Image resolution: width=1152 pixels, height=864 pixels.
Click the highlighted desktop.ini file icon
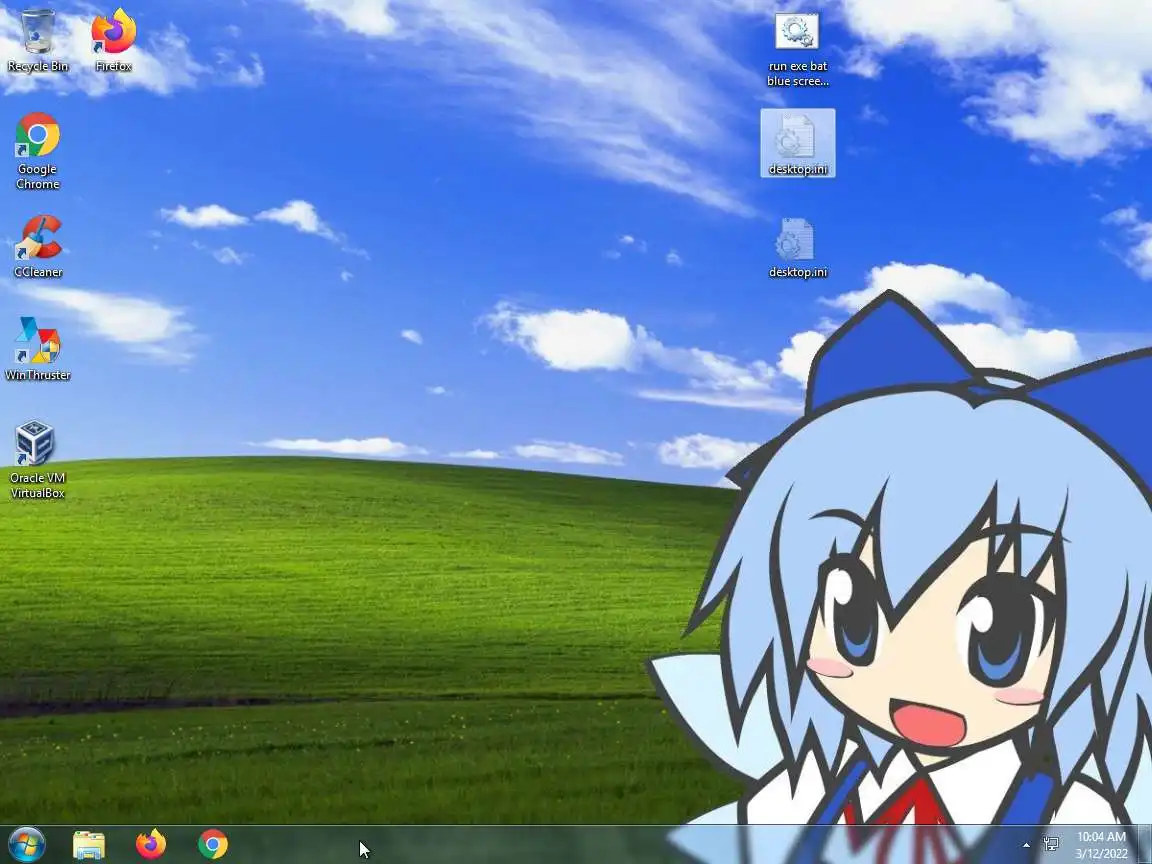pos(798,143)
